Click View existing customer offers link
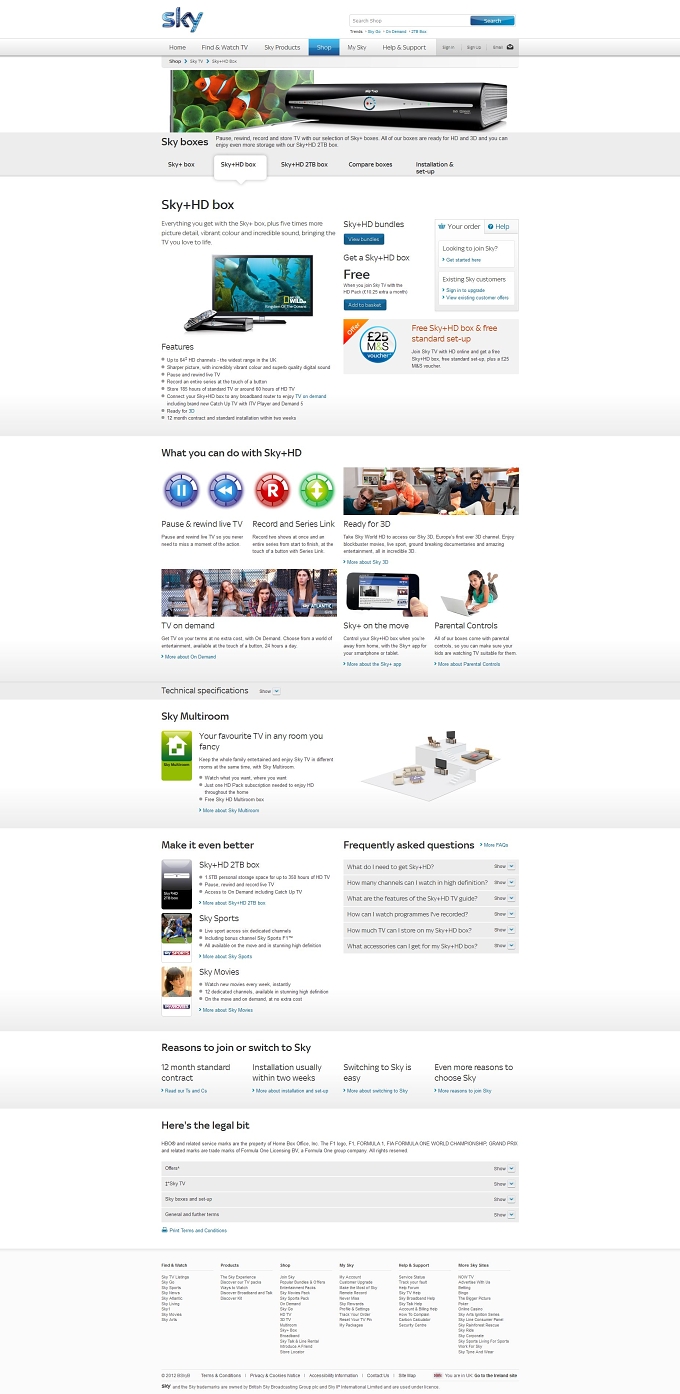Viewport: 680px width, 1394px height. pyautogui.click(x=476, y=298)
